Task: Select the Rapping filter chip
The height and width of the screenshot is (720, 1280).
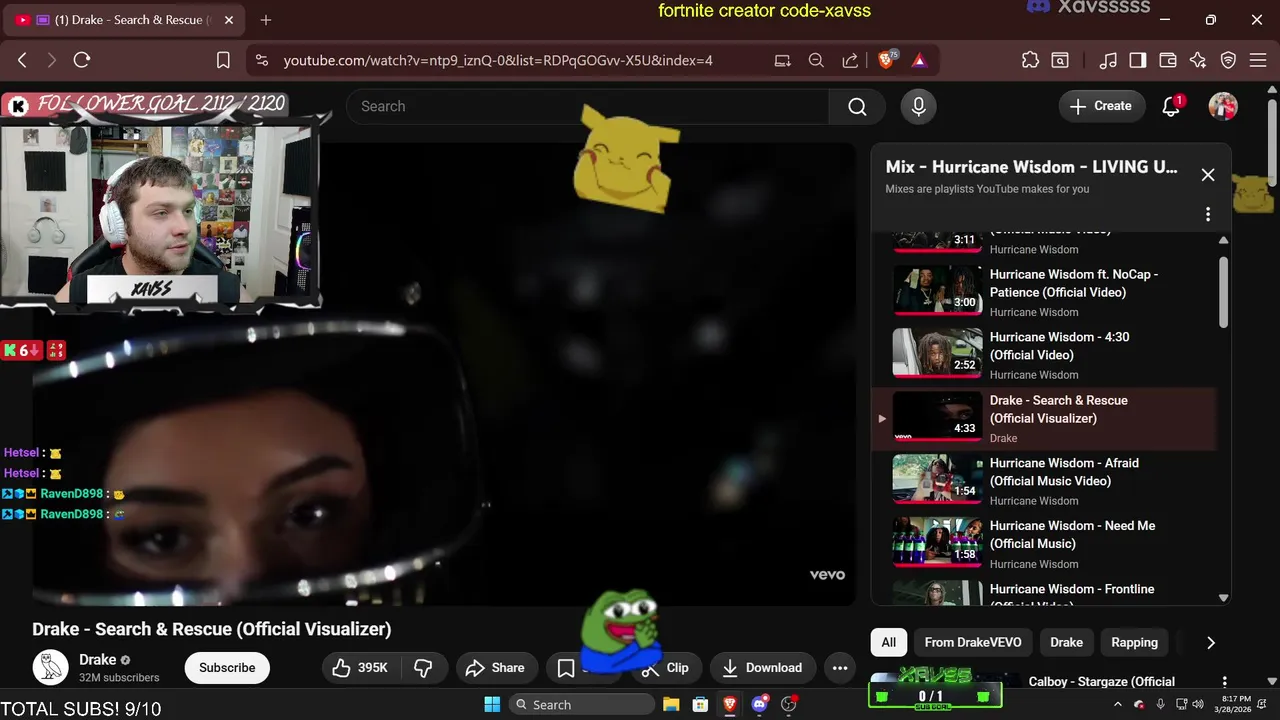Action: point(1134,642)
